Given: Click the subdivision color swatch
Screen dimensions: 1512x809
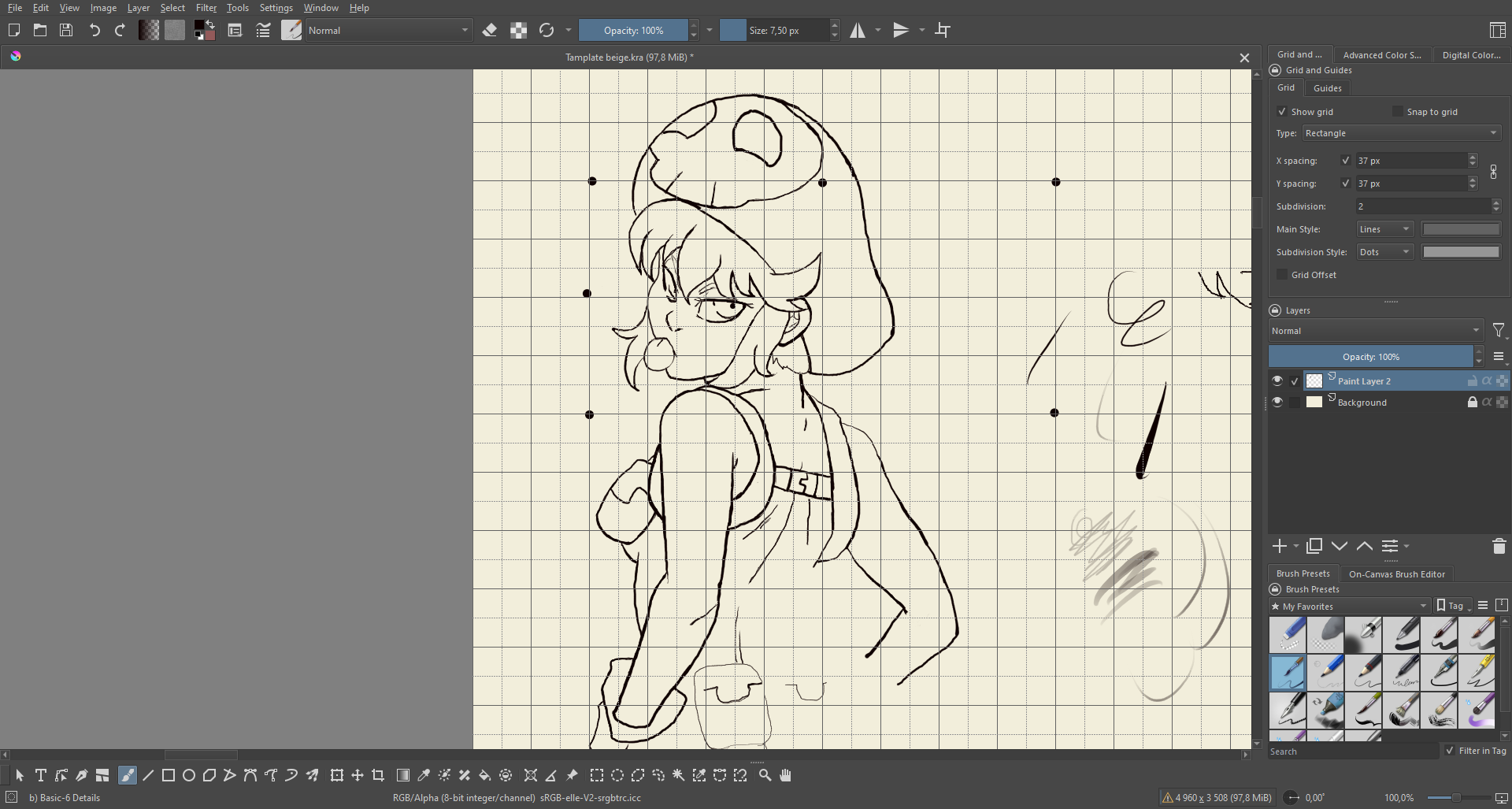Looking at the screenshot, I should (x=1462, y=252).
